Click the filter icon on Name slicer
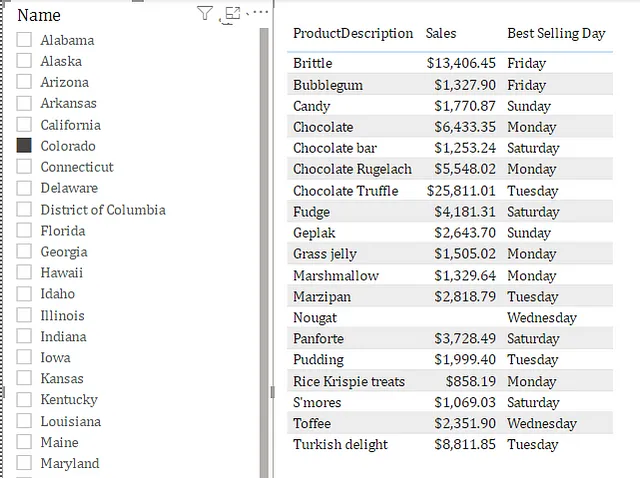 point(205,13)
